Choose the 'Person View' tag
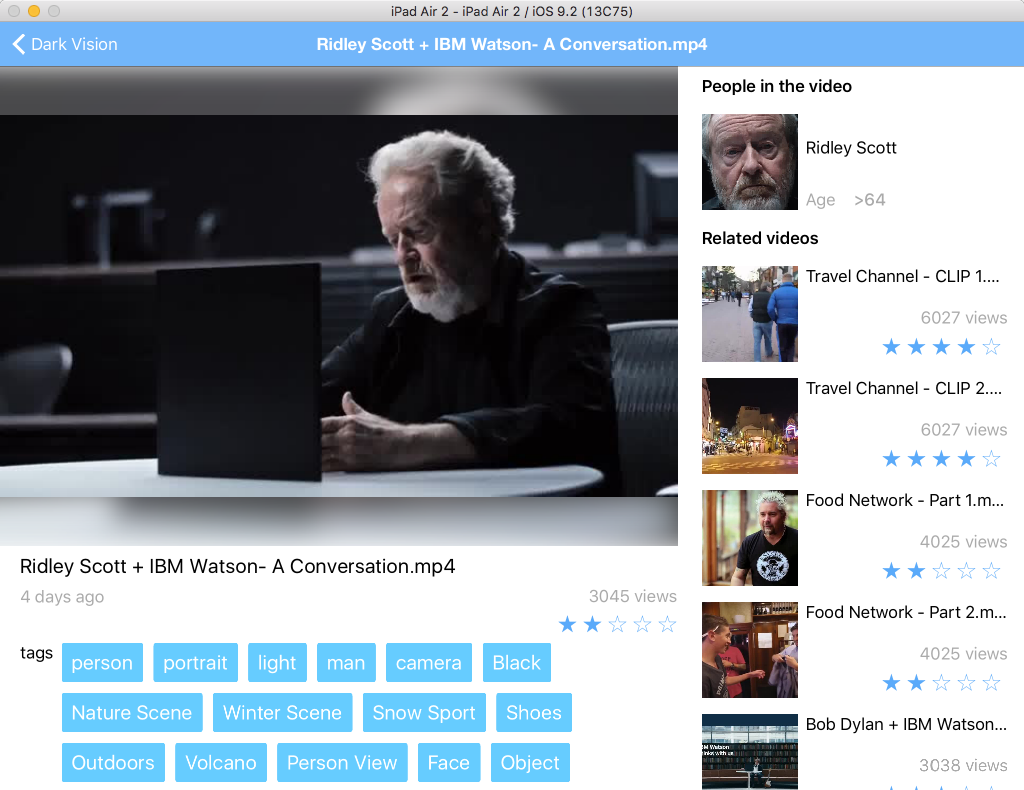Viewport: 1024px width, 790px height. click(x=342, y=763)
